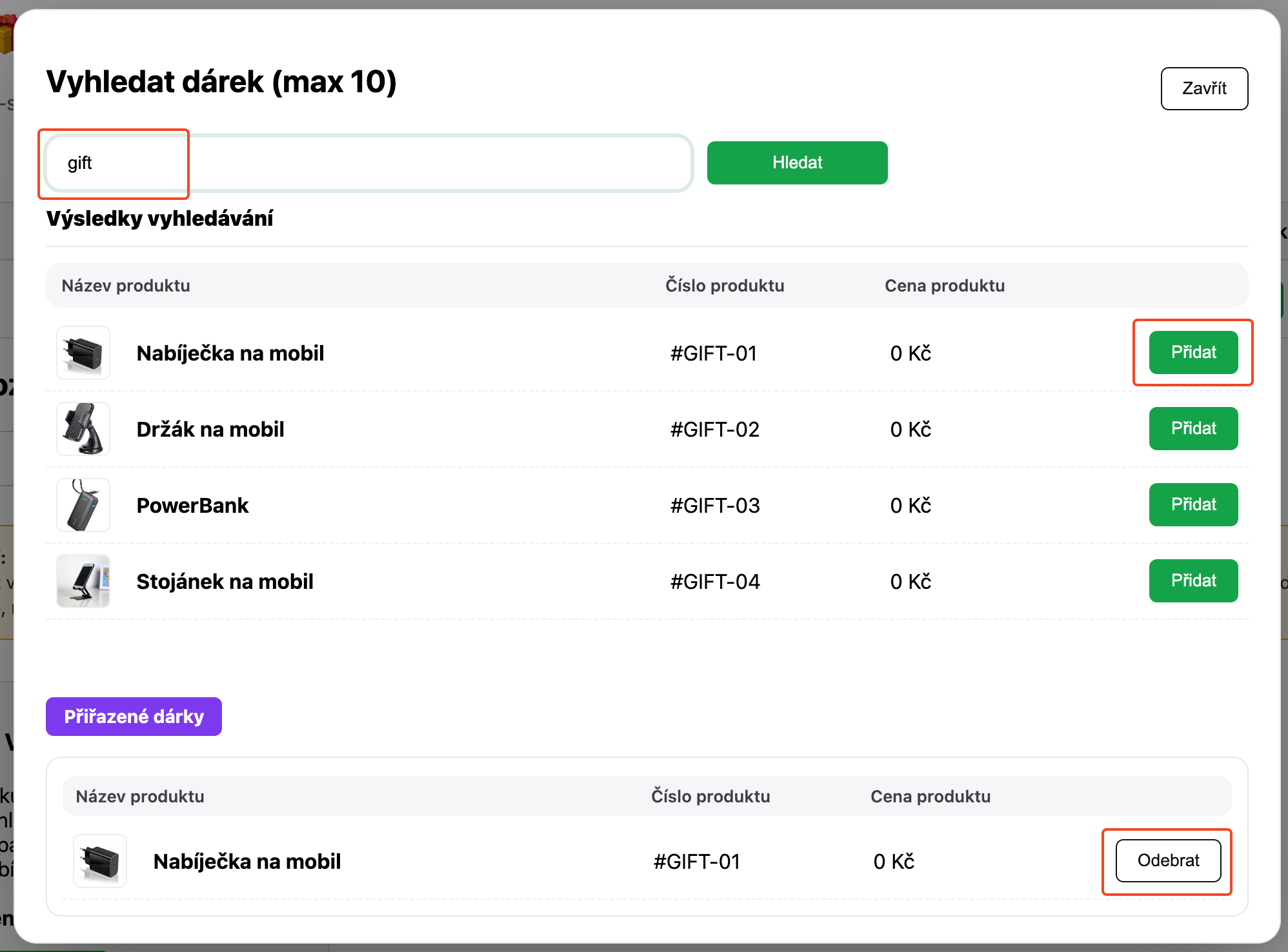Click Cena produktu header in search results

(x=945, y=286)
